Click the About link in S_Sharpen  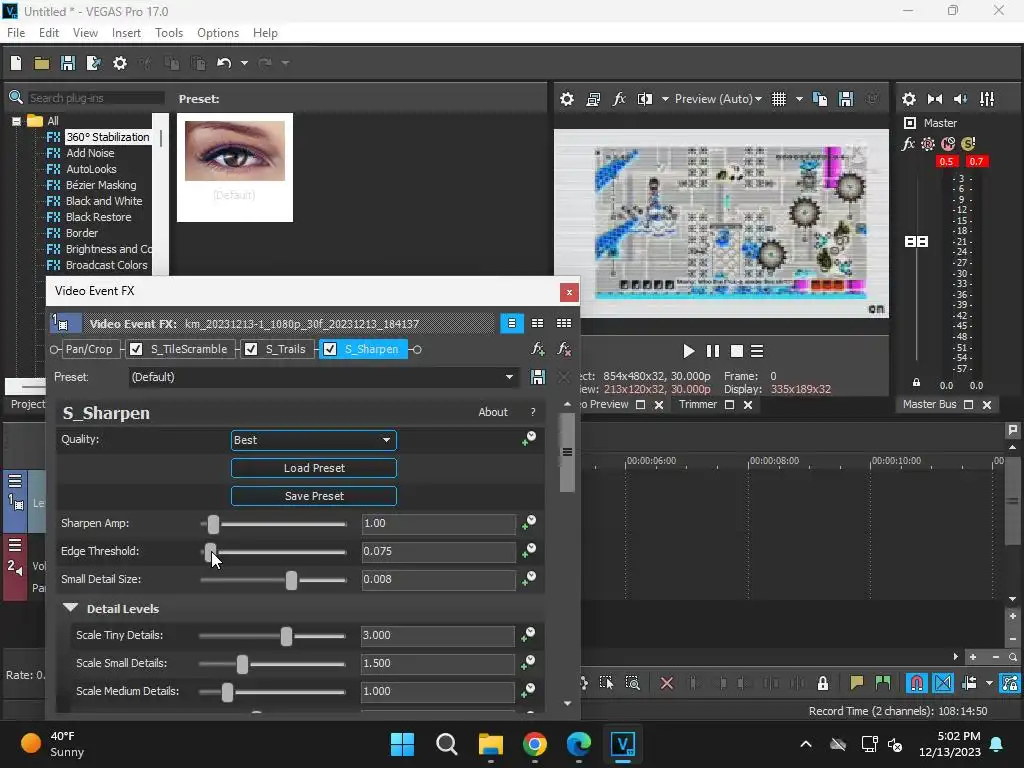click(x=492, y=412)
